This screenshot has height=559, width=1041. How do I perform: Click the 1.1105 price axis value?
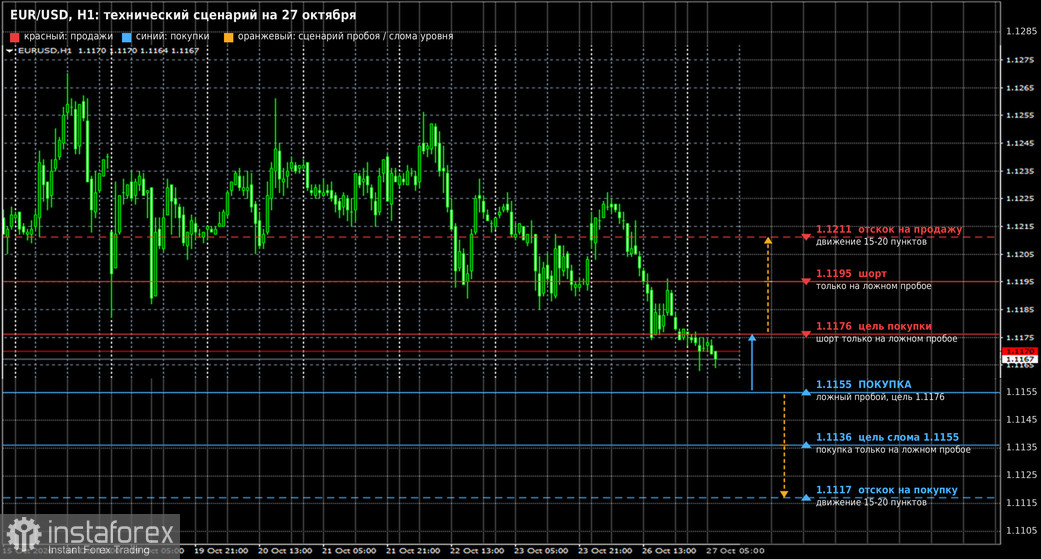coord(1020,530)
